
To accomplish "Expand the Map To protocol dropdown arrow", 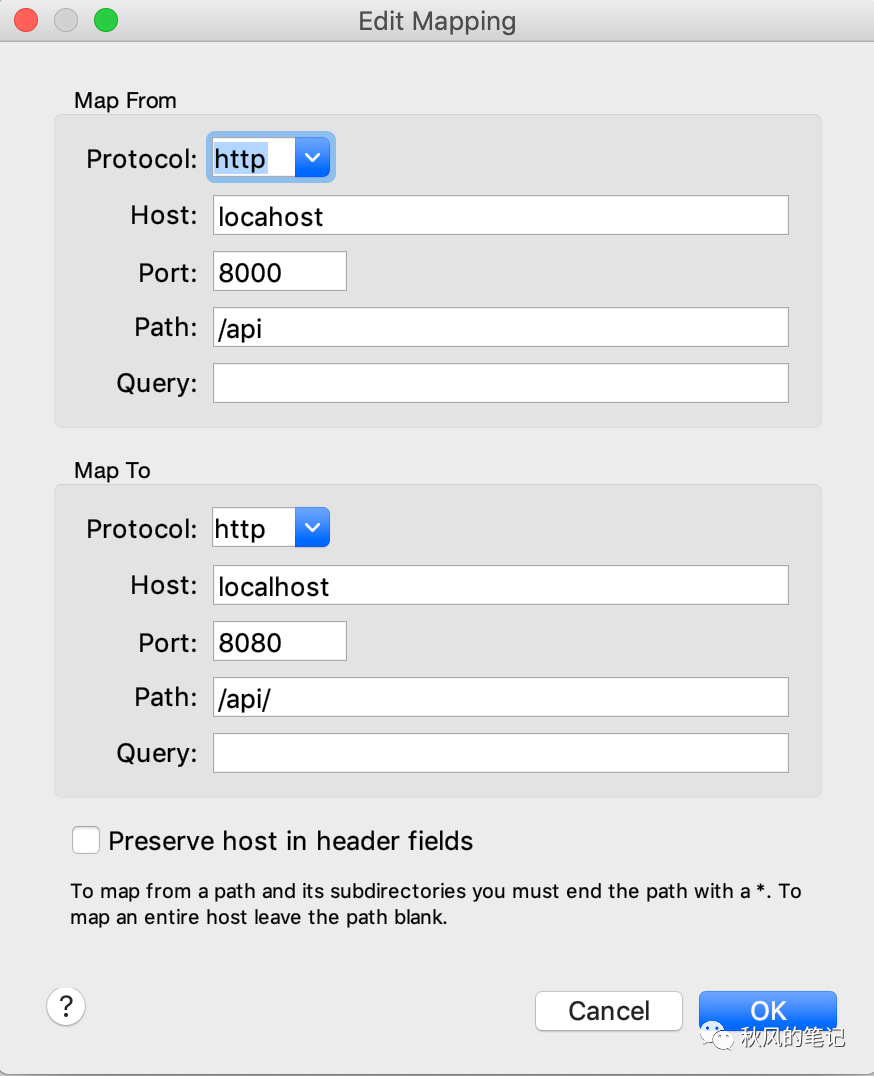I will [312, 527].
